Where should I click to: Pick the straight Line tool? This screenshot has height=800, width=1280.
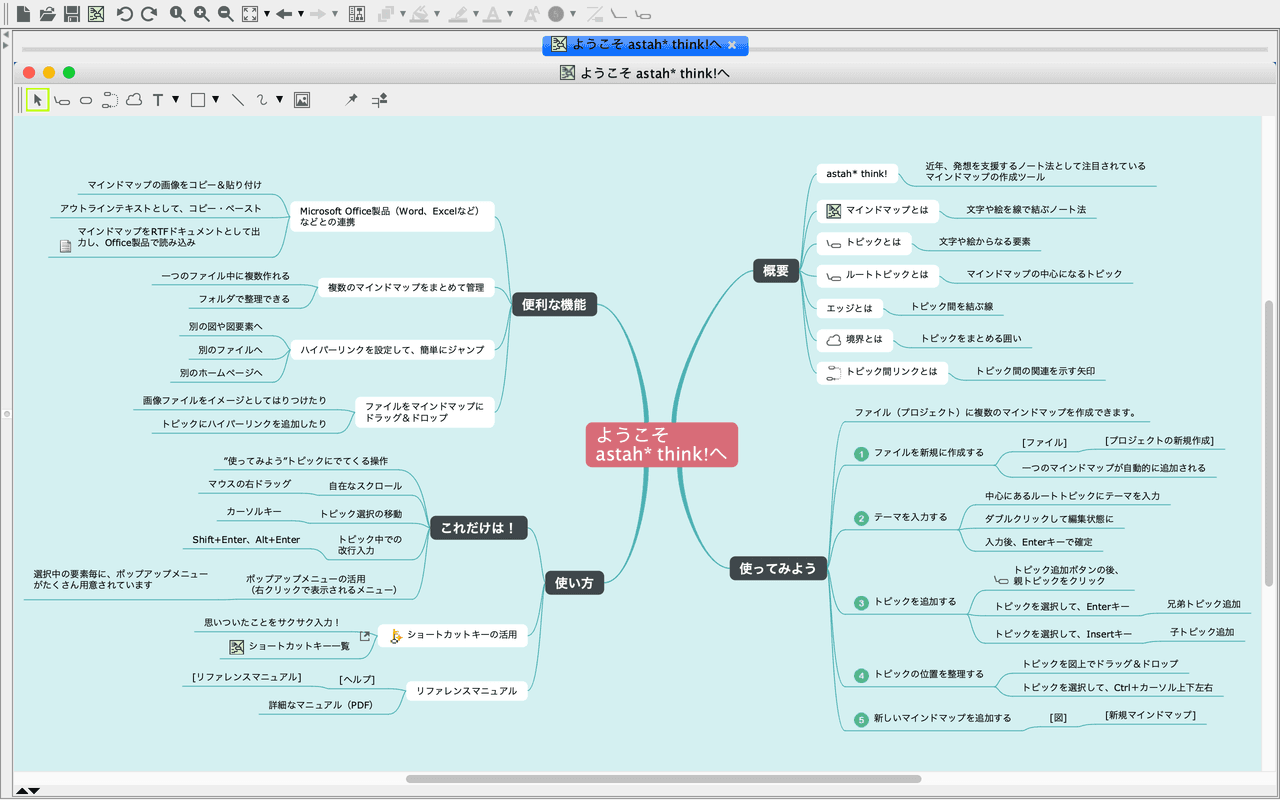pyautogui.click(x=238, y=100)
